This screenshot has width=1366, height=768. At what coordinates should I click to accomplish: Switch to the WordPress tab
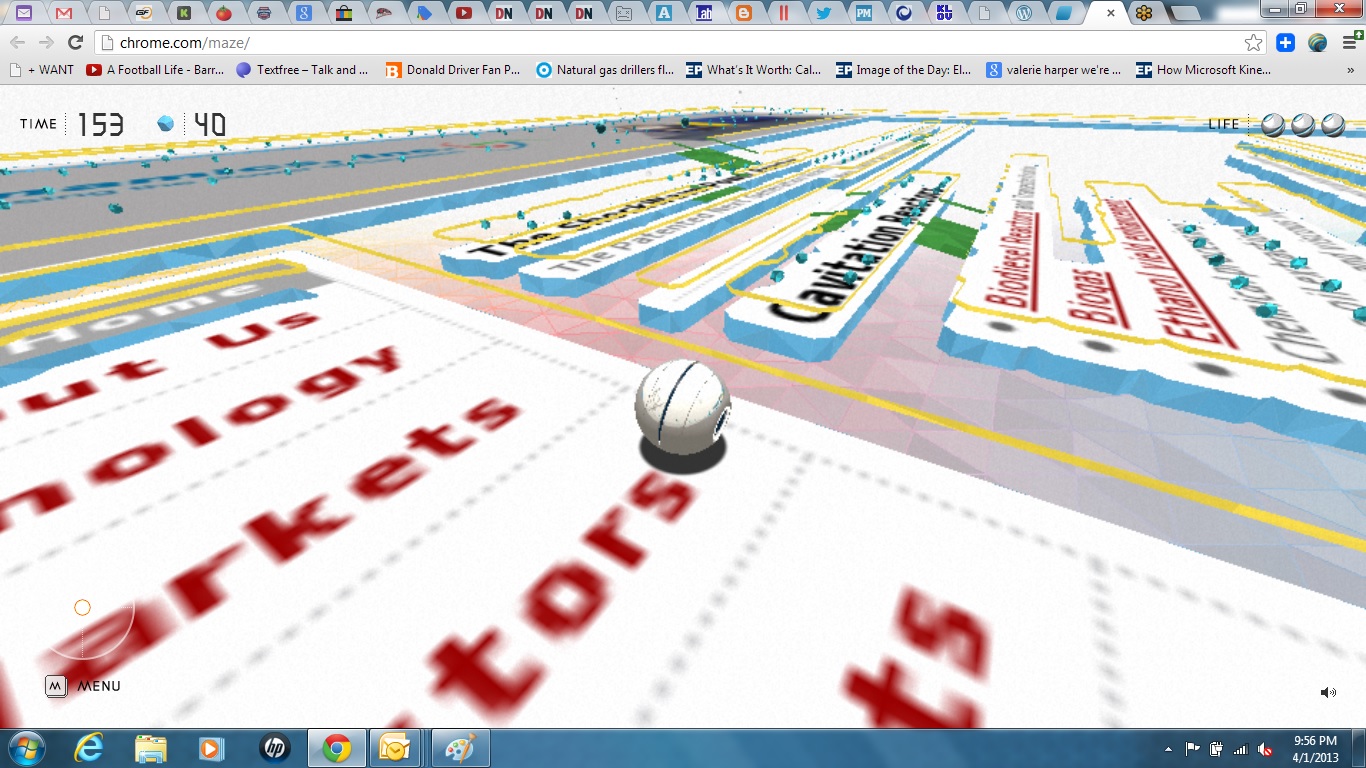tap(1023, 13)
